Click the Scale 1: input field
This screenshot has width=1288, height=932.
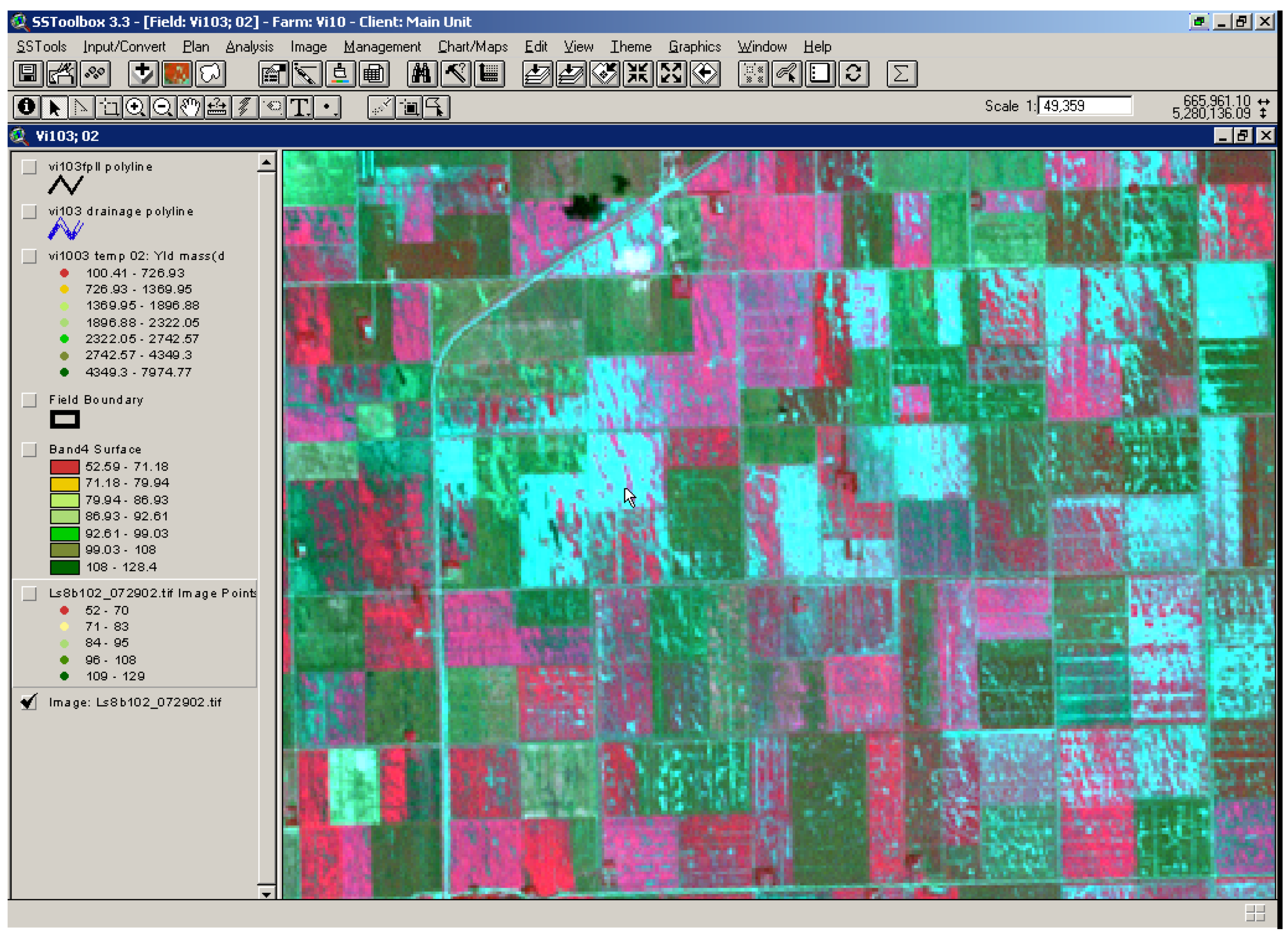tap(1085, 106)
